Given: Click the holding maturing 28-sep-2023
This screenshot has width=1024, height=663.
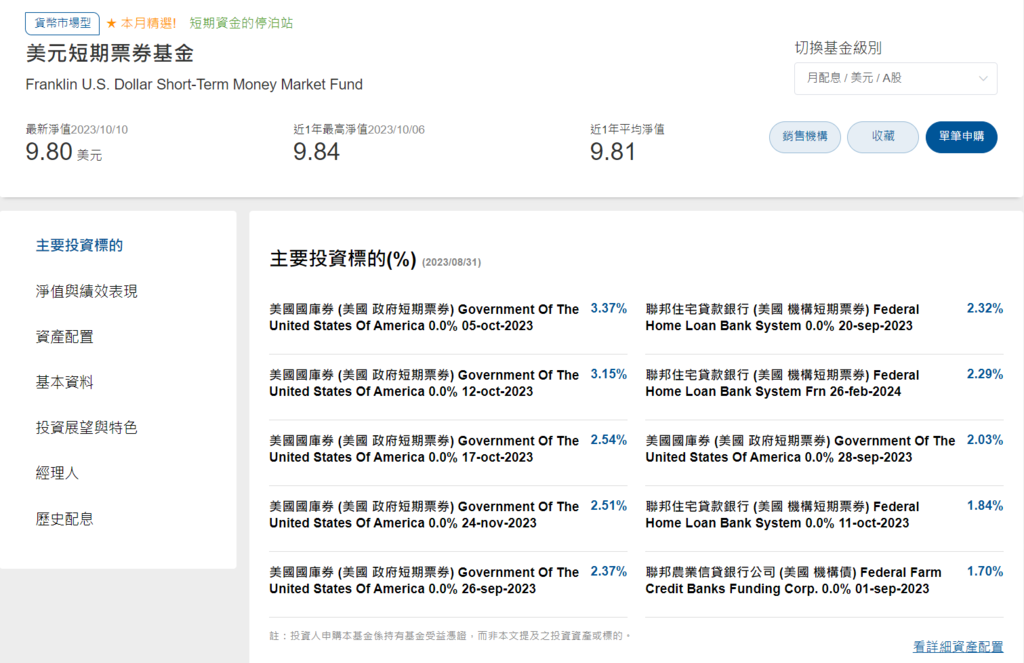Looking at the screenshot, I should tap(800, 449).
